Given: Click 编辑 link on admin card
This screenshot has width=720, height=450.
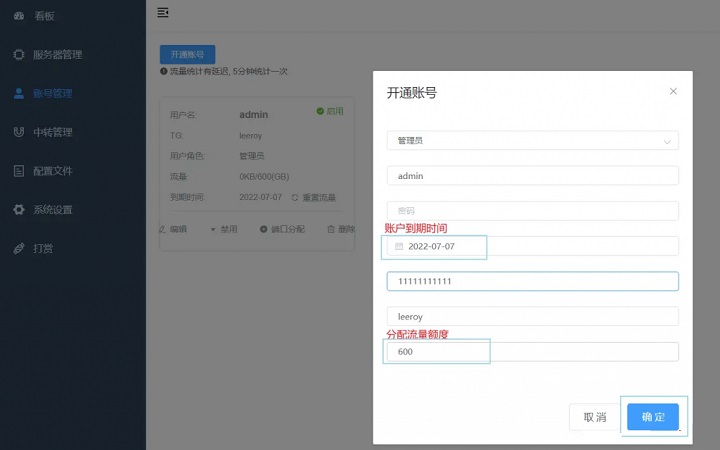Looking at the screenshot, I should tap(178, 229).
